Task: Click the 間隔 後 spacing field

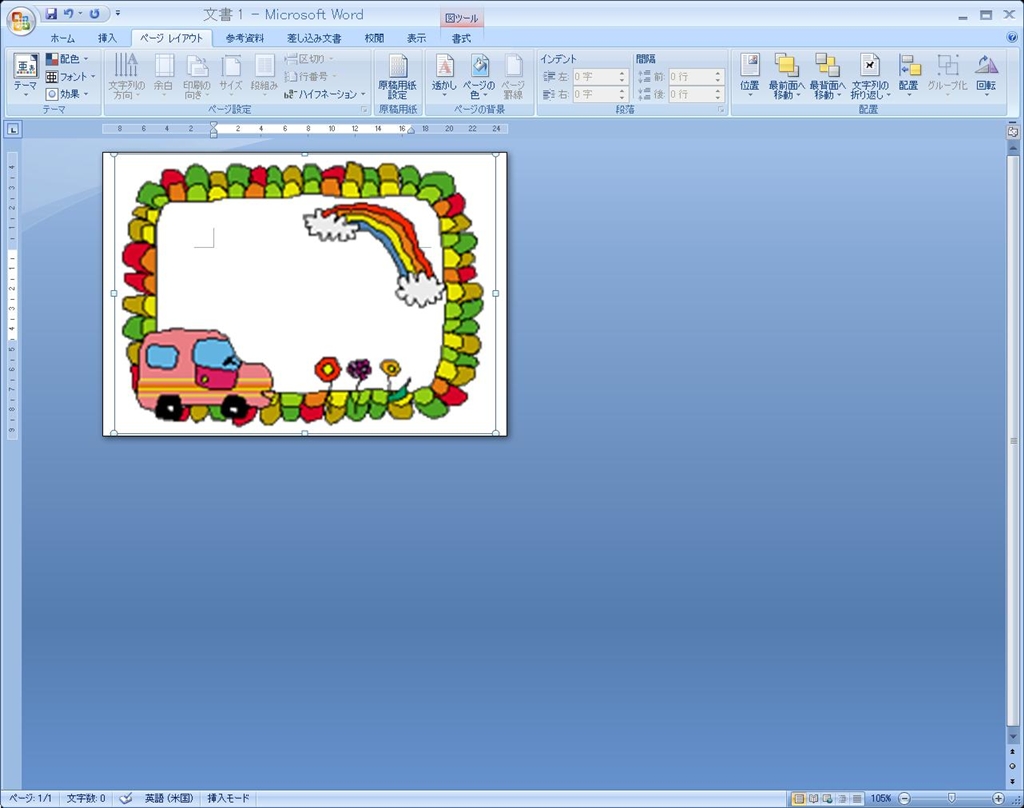Action: 696,94
